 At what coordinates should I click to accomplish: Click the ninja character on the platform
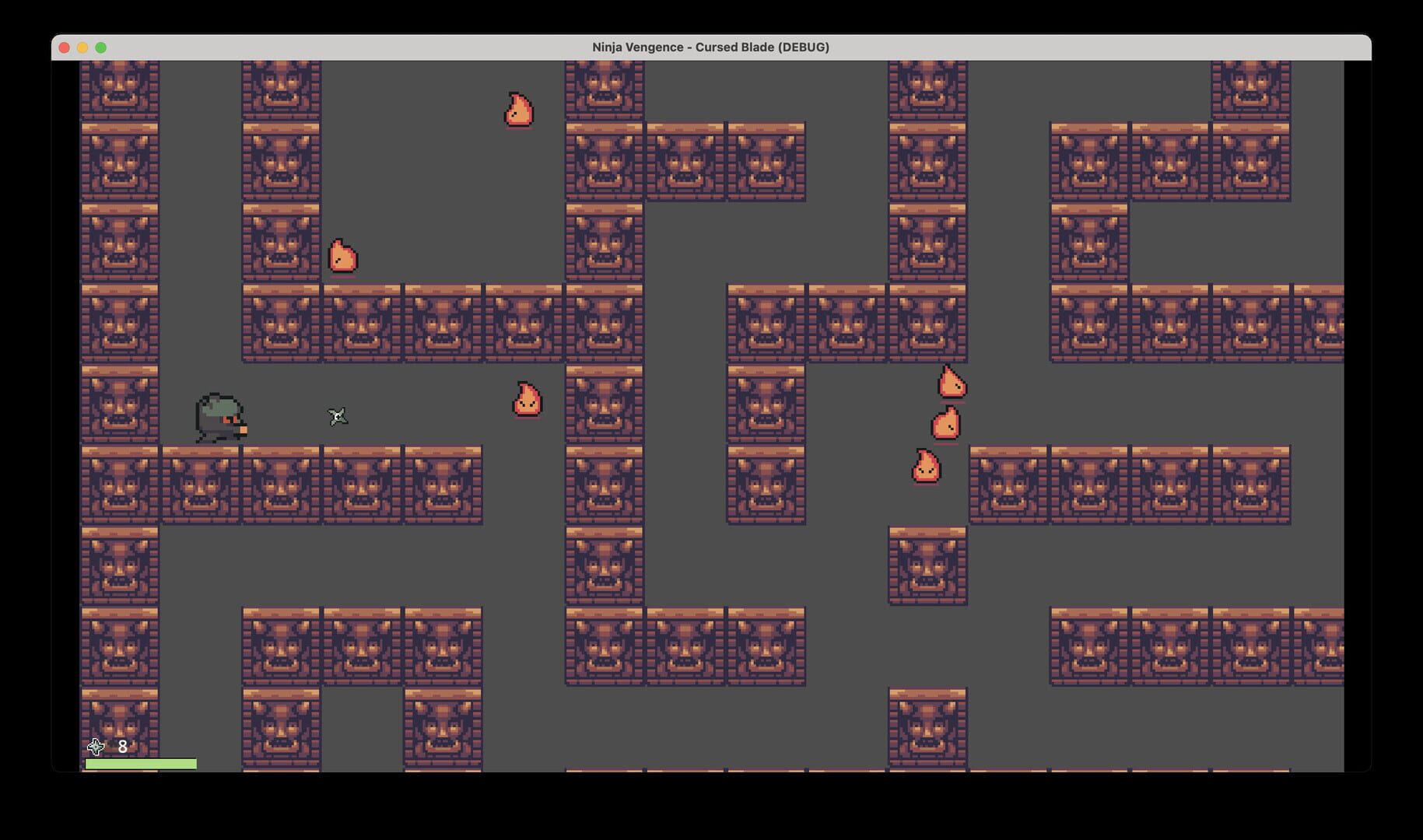220,416
